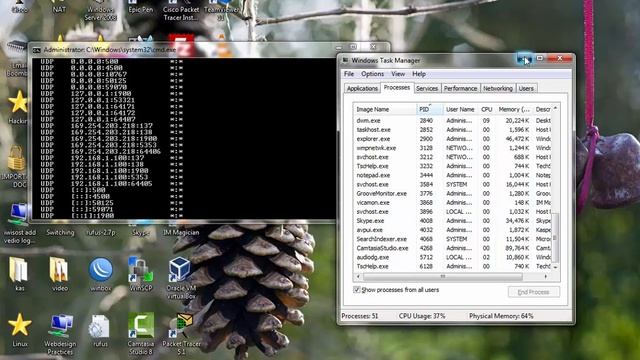Select the Skype.exe process row
The height and width of the screenshot is (360, 640).
(x=452, y=221)
